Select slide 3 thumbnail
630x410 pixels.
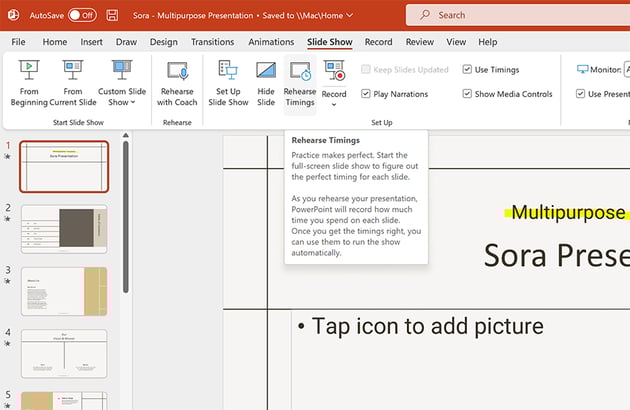pyautogui.click(x=64, y=291)
